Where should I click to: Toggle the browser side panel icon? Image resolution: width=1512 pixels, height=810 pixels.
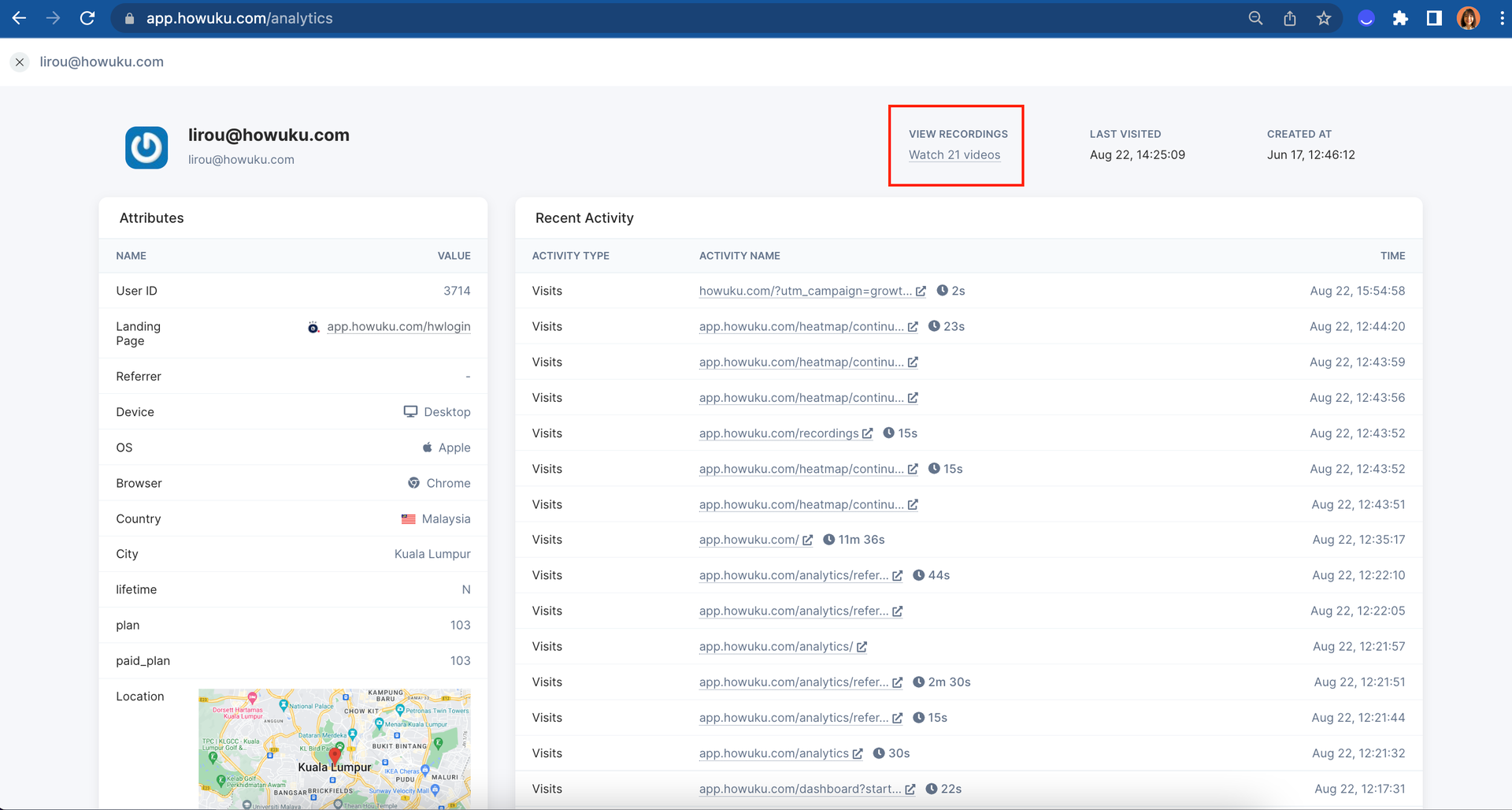tap(1434, 18)
